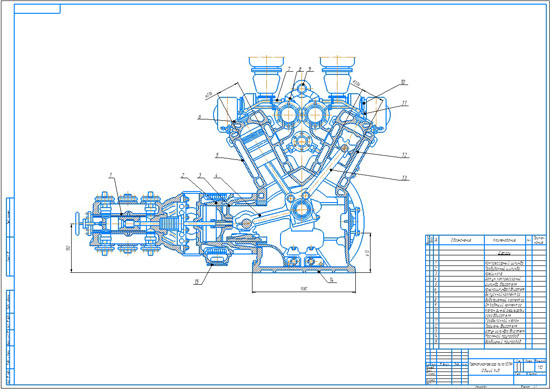Click callout number 7 at the top manifold
Viewport: 550px width, 389px height.
290,69
